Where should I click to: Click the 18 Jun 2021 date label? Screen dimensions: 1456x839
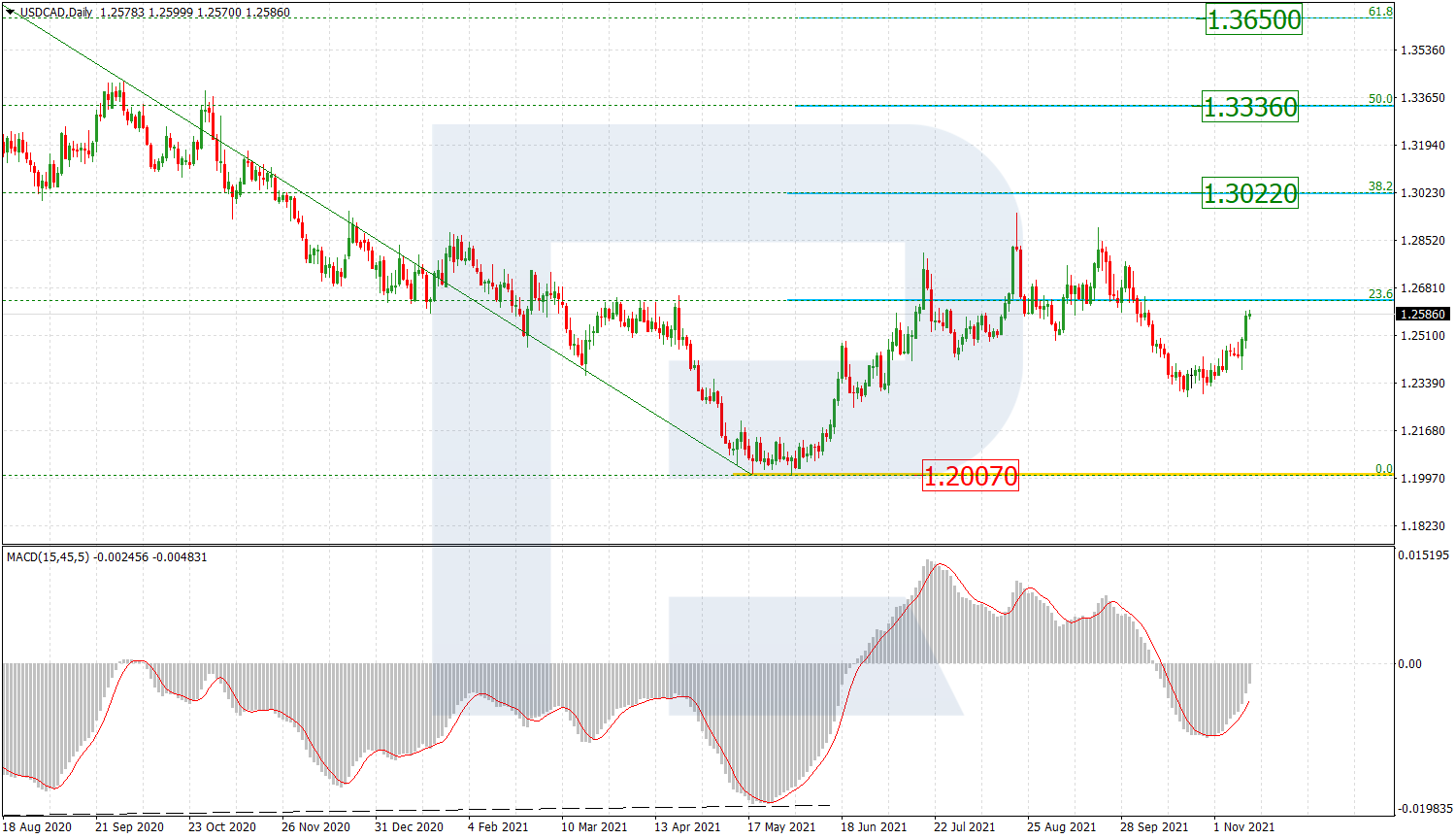click(874, 827)
